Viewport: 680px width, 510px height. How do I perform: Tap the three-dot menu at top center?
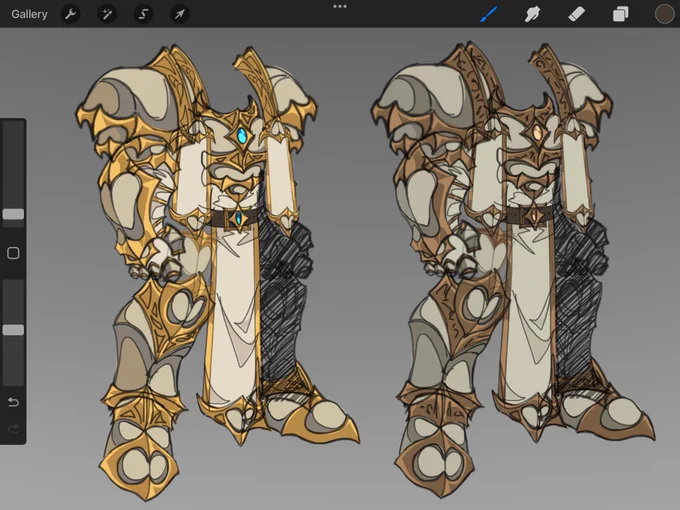tap(340, 7)
